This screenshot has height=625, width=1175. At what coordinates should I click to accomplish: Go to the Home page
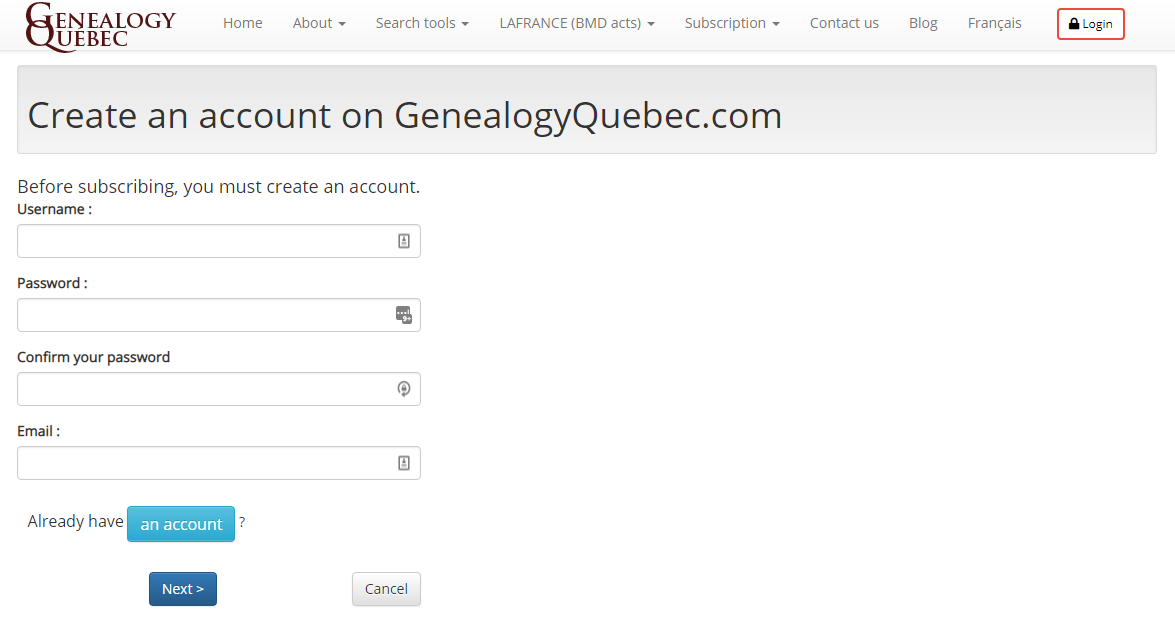click(243, 23)
